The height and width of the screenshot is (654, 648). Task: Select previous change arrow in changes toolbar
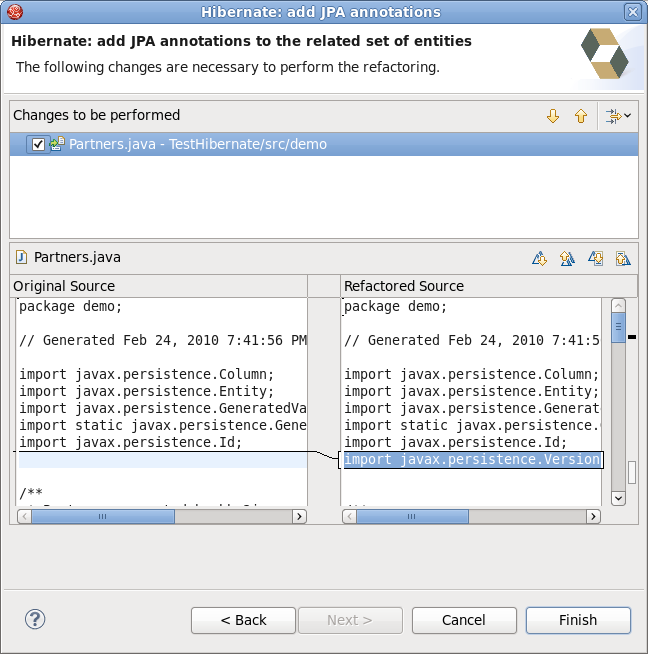point(580,116)
